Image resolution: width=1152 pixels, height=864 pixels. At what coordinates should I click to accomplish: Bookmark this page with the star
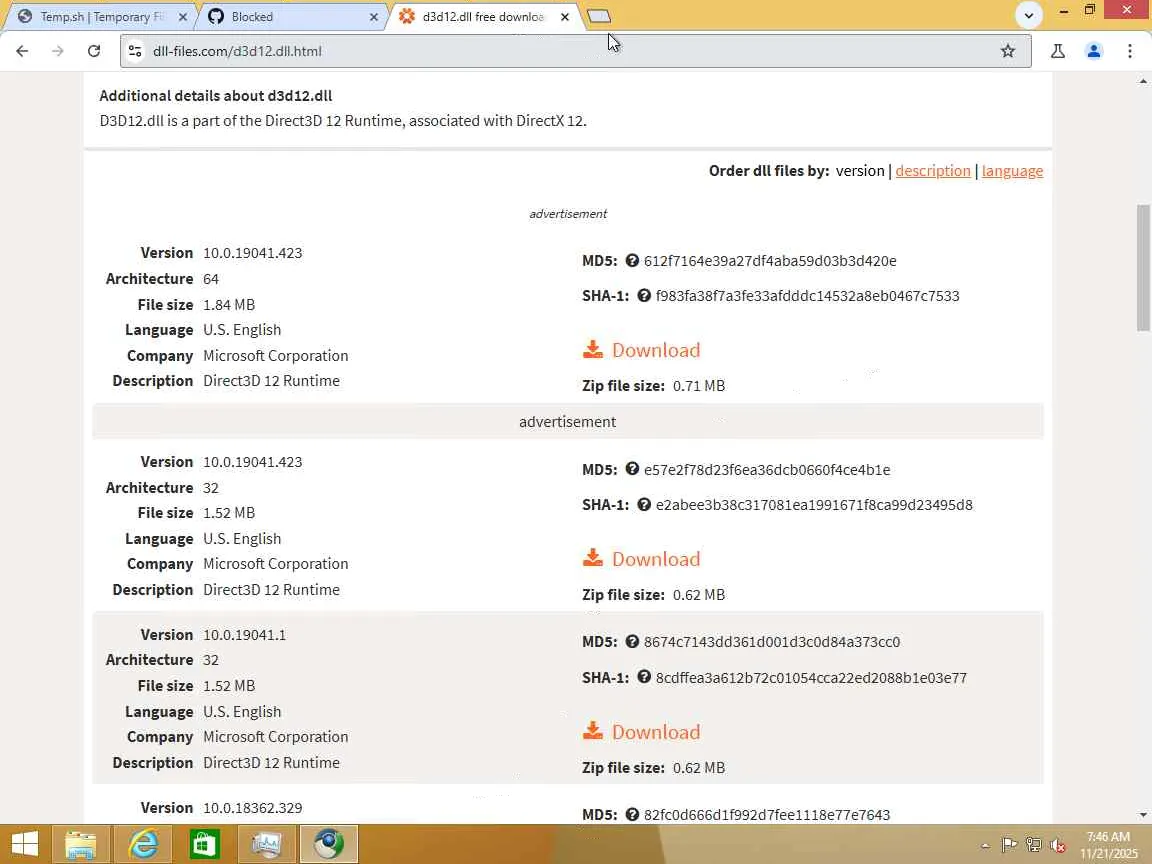1007,51
